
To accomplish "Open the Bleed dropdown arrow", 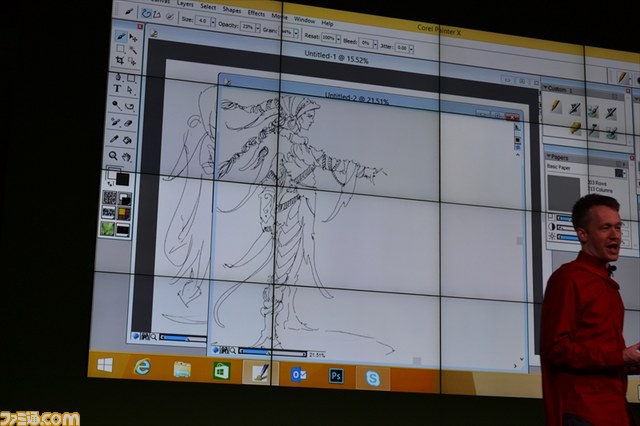I will [x=375, y=44].
